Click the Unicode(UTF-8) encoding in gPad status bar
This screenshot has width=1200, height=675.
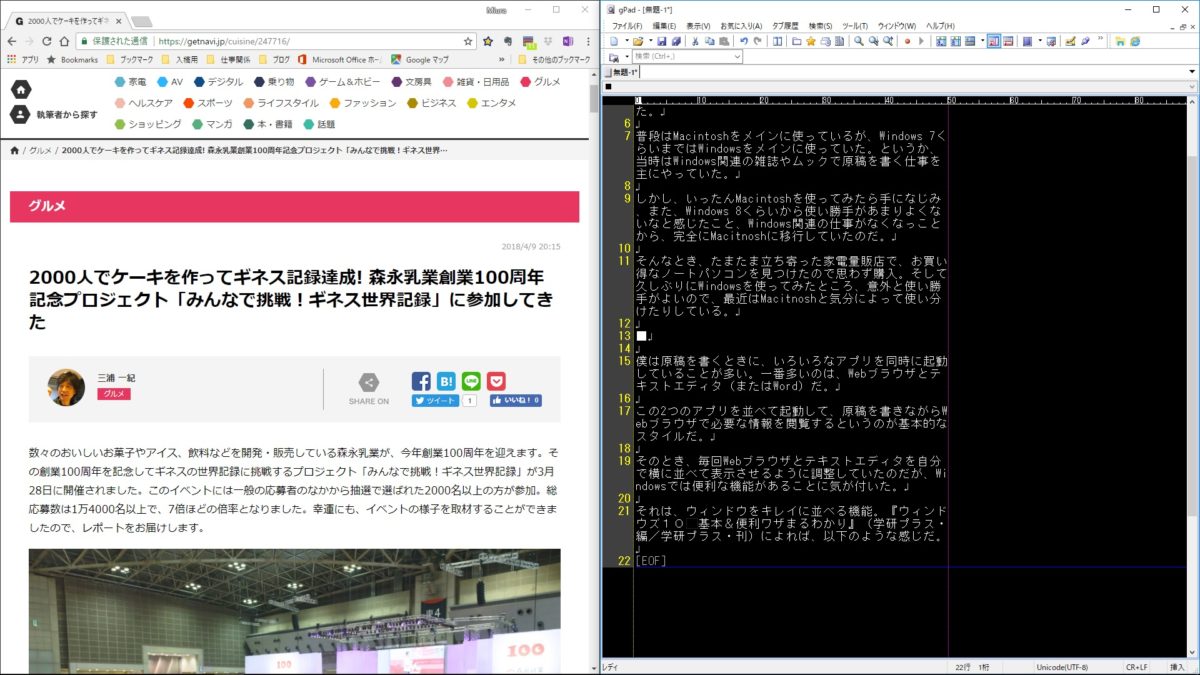click(1061, 667)
